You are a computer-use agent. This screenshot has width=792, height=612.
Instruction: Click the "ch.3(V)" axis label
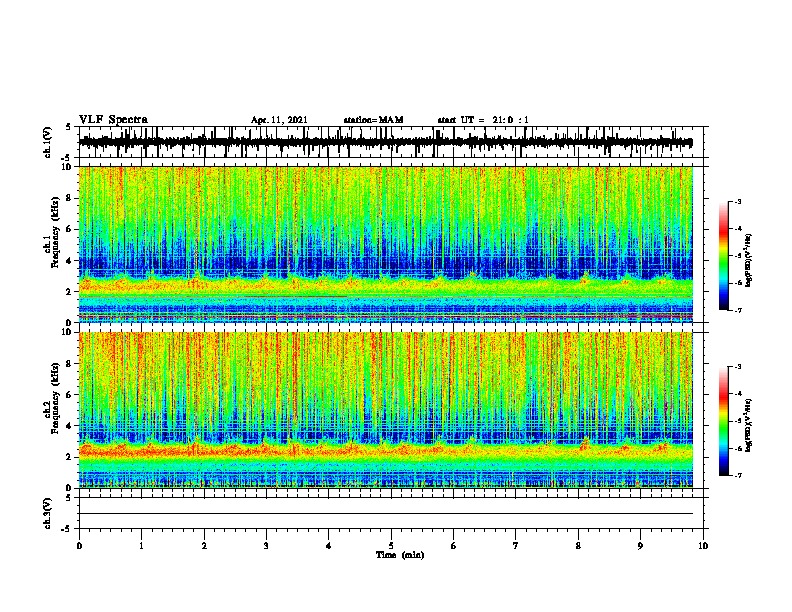pyautogui.click(x=48, y=513)
